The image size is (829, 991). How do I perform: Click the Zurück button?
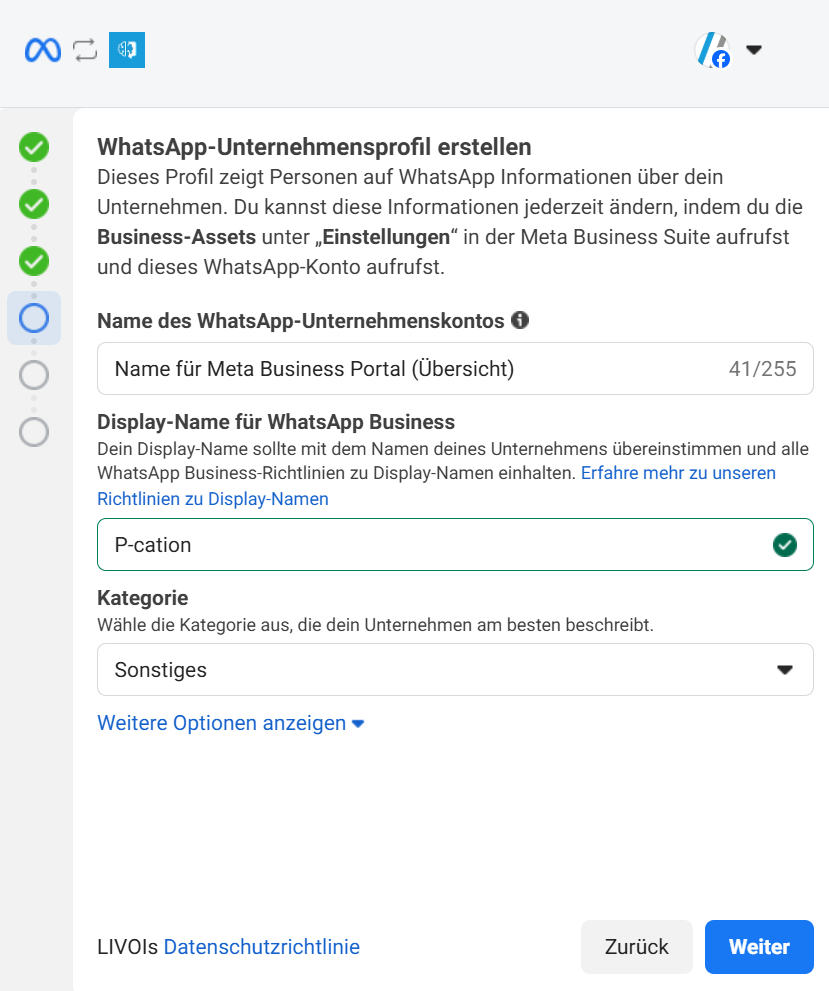(636, 946)
